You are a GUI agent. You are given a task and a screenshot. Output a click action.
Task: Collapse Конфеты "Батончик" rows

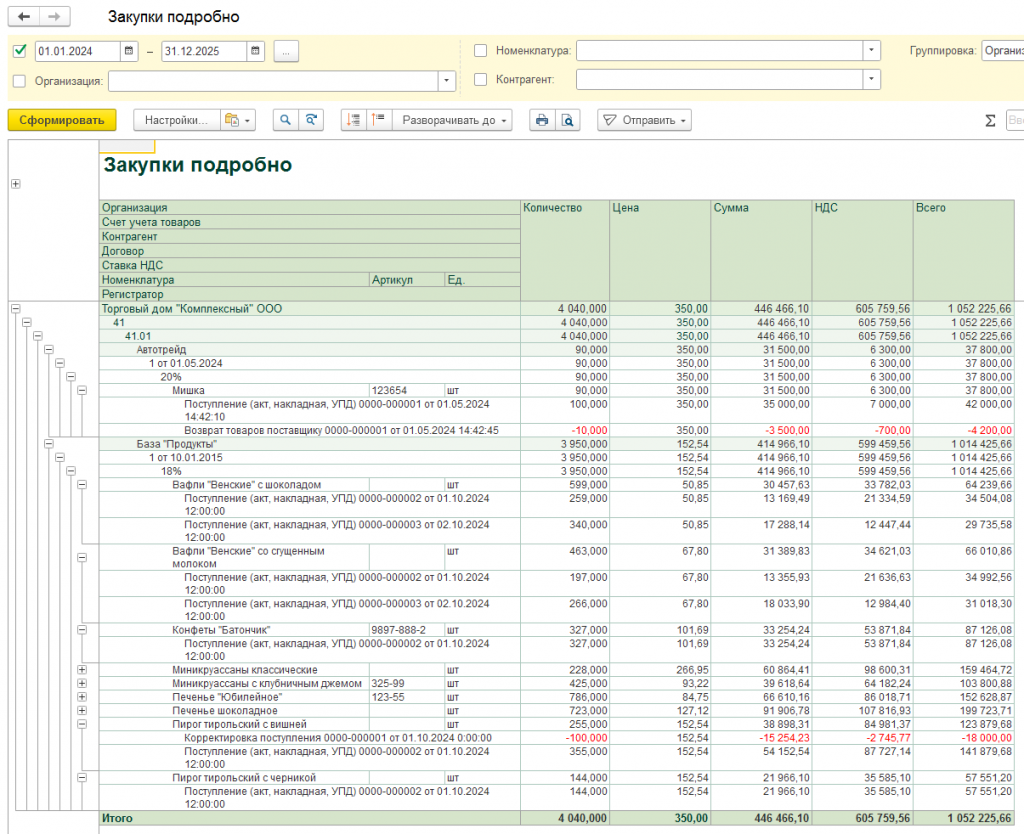82,630
